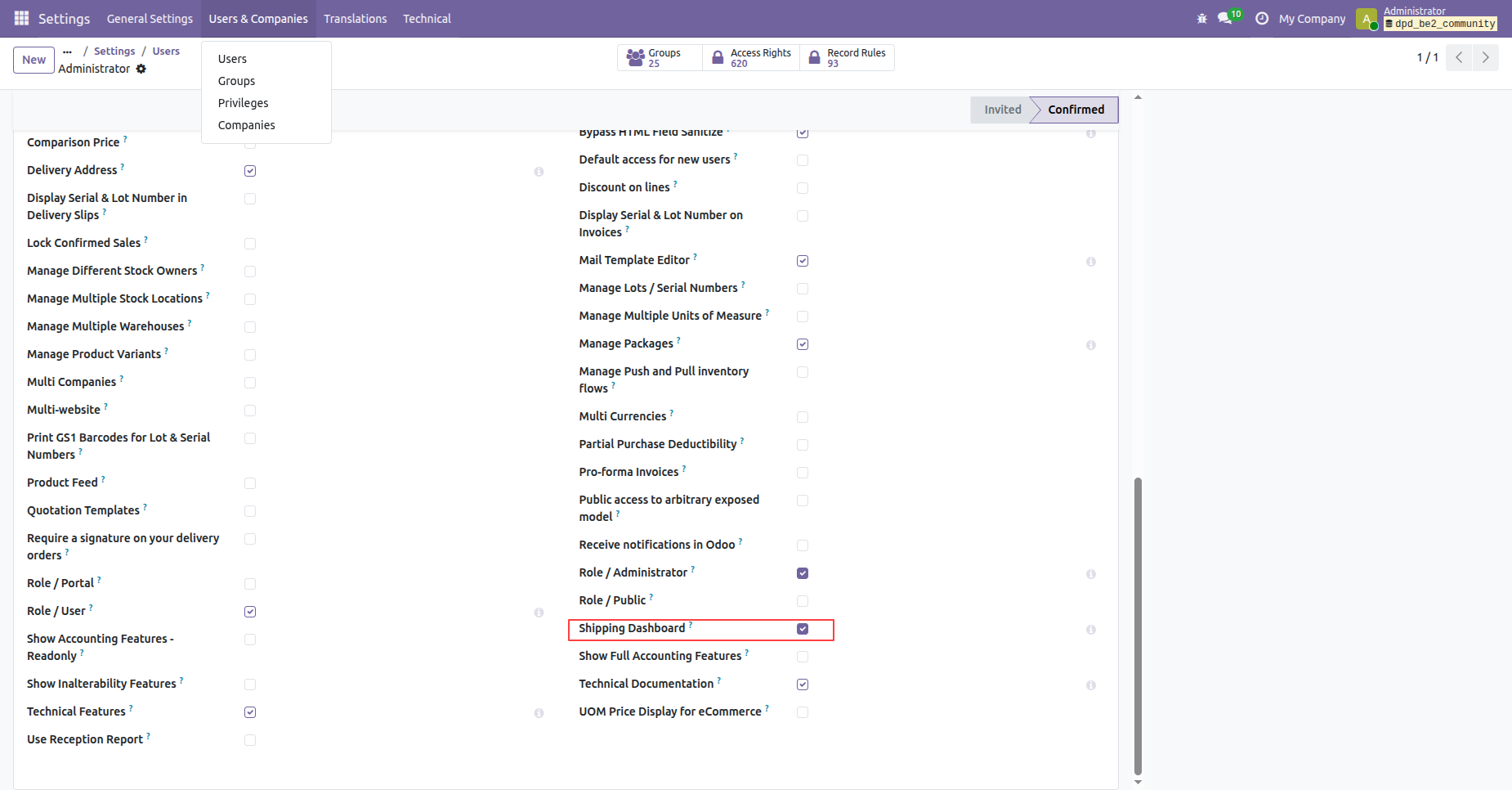Image resolution: width=1512 pixels, height=790 pixels.
Task: Go to the next record arrow
Action: pyautogui.click(x=1486, y=57)
